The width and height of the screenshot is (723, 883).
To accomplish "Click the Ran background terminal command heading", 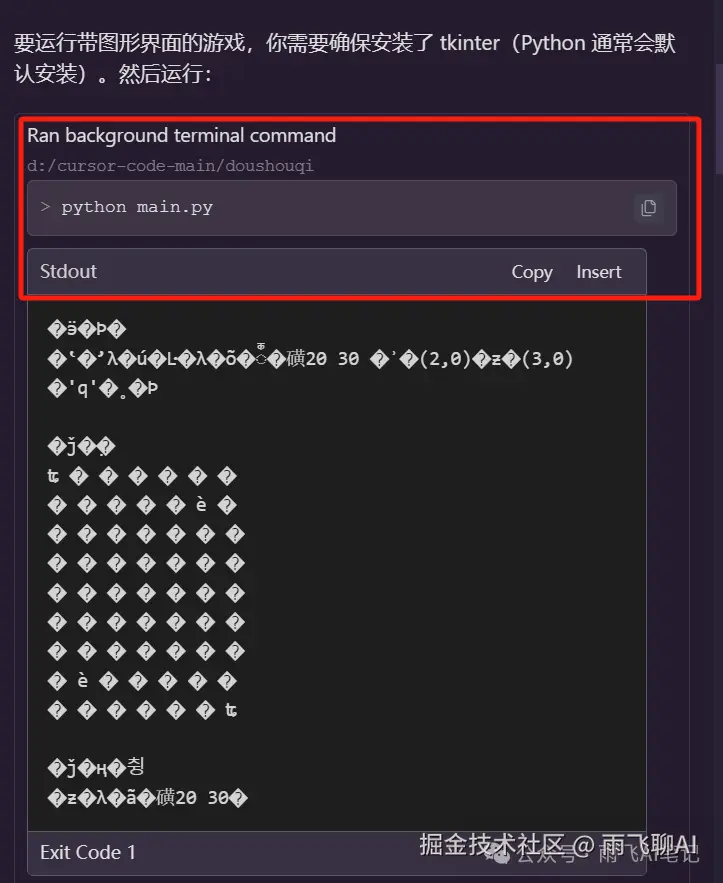I will [x=181, y=135].
